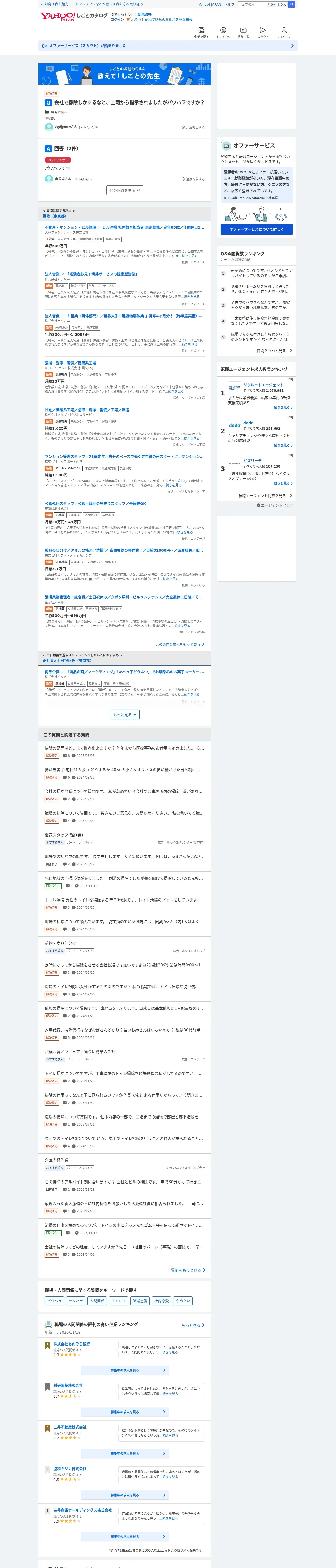Click the web search magnifier button

coord(292,4)
